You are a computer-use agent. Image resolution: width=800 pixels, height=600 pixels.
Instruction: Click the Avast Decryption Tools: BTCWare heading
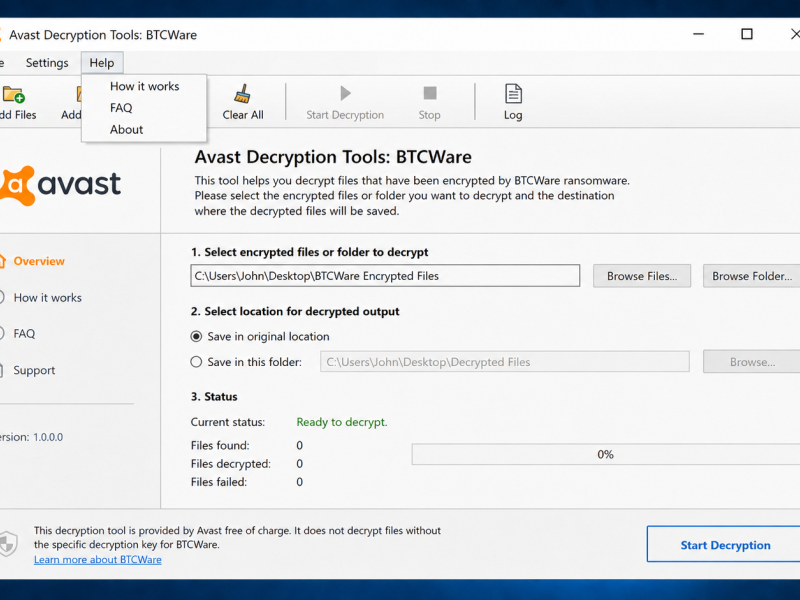click(333, 157)
